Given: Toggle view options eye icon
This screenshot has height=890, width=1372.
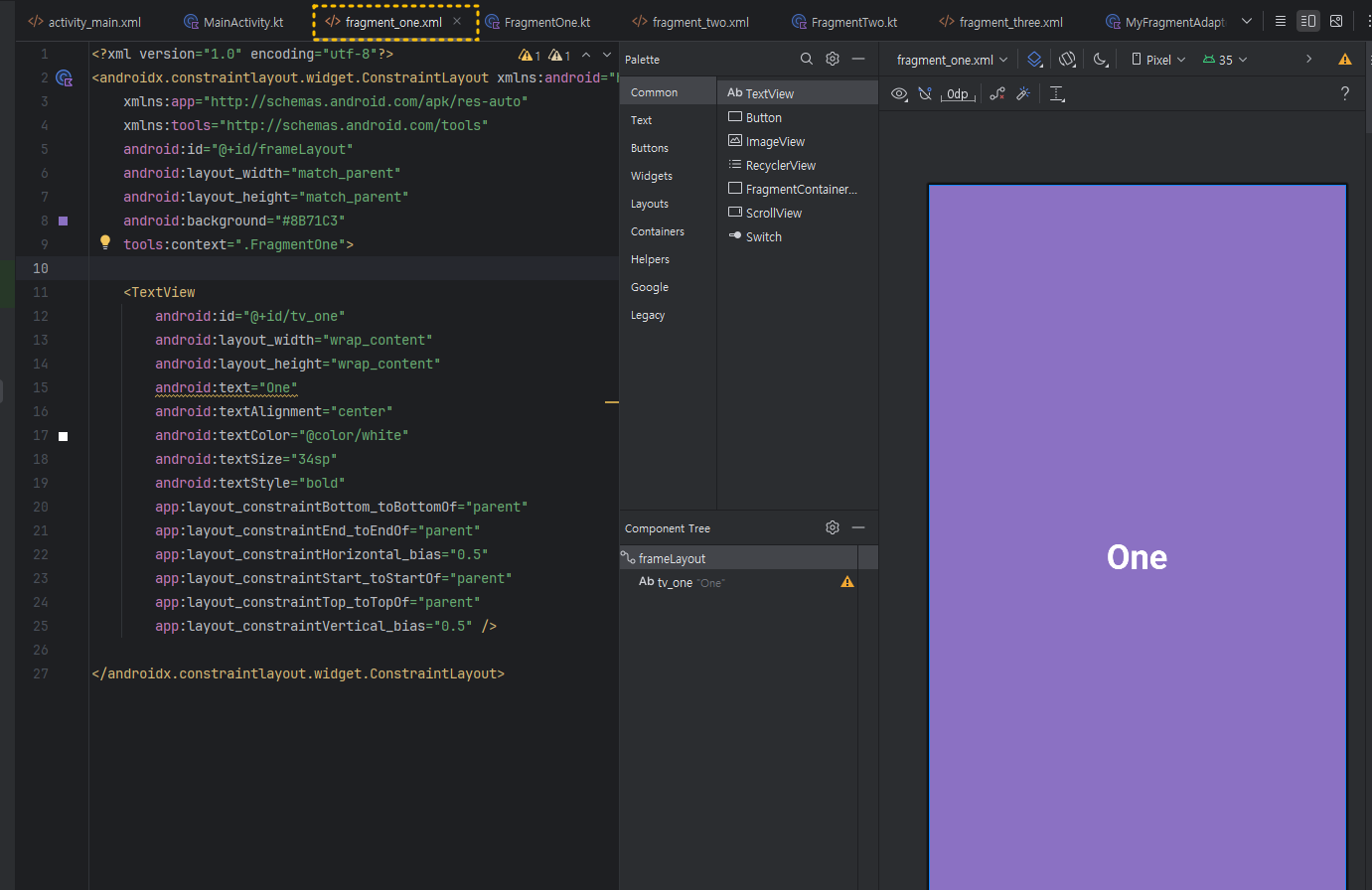Looking at the screenshot, I should click(x=899, y=93).
